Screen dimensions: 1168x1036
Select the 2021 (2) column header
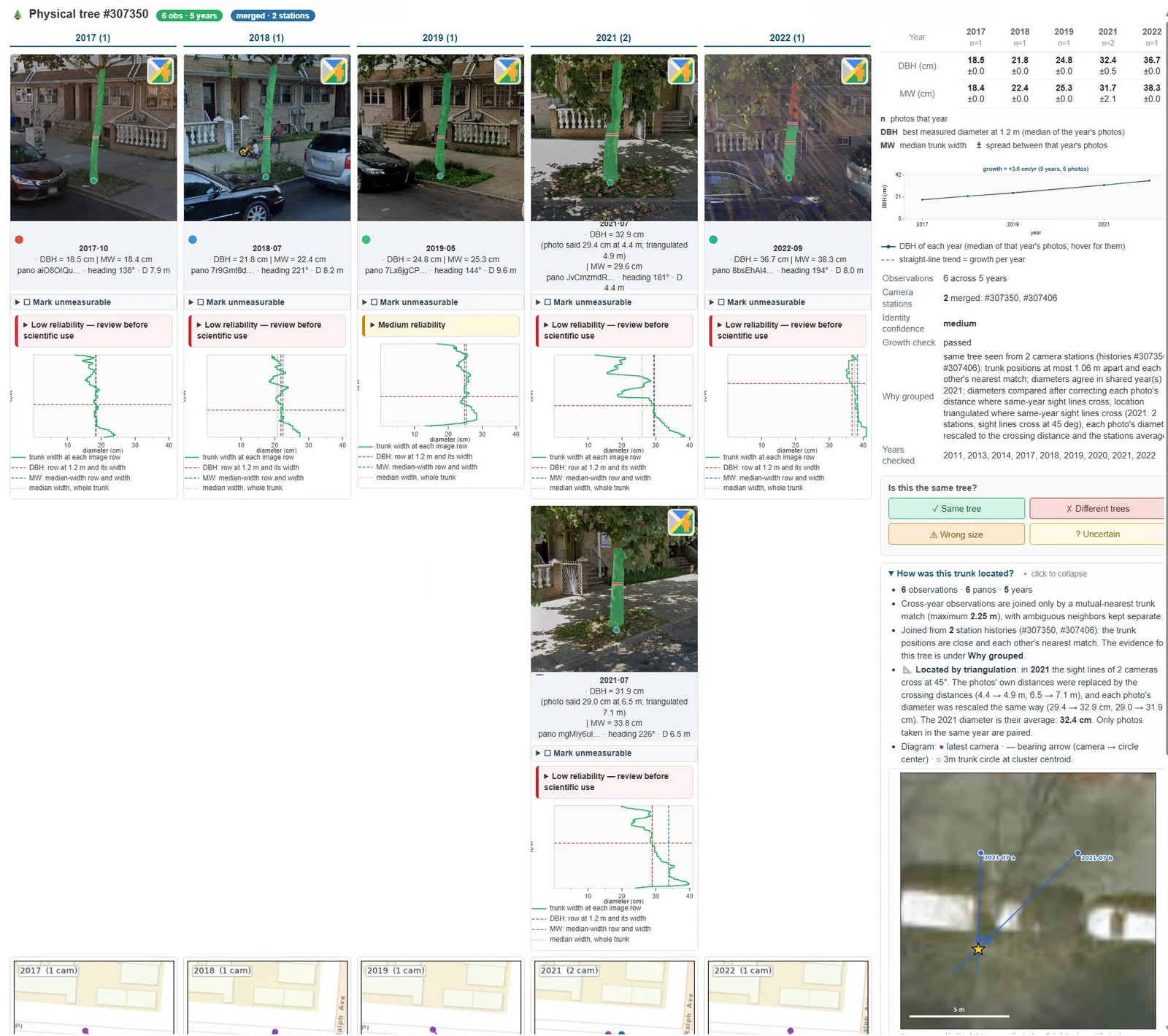(614, 38)
